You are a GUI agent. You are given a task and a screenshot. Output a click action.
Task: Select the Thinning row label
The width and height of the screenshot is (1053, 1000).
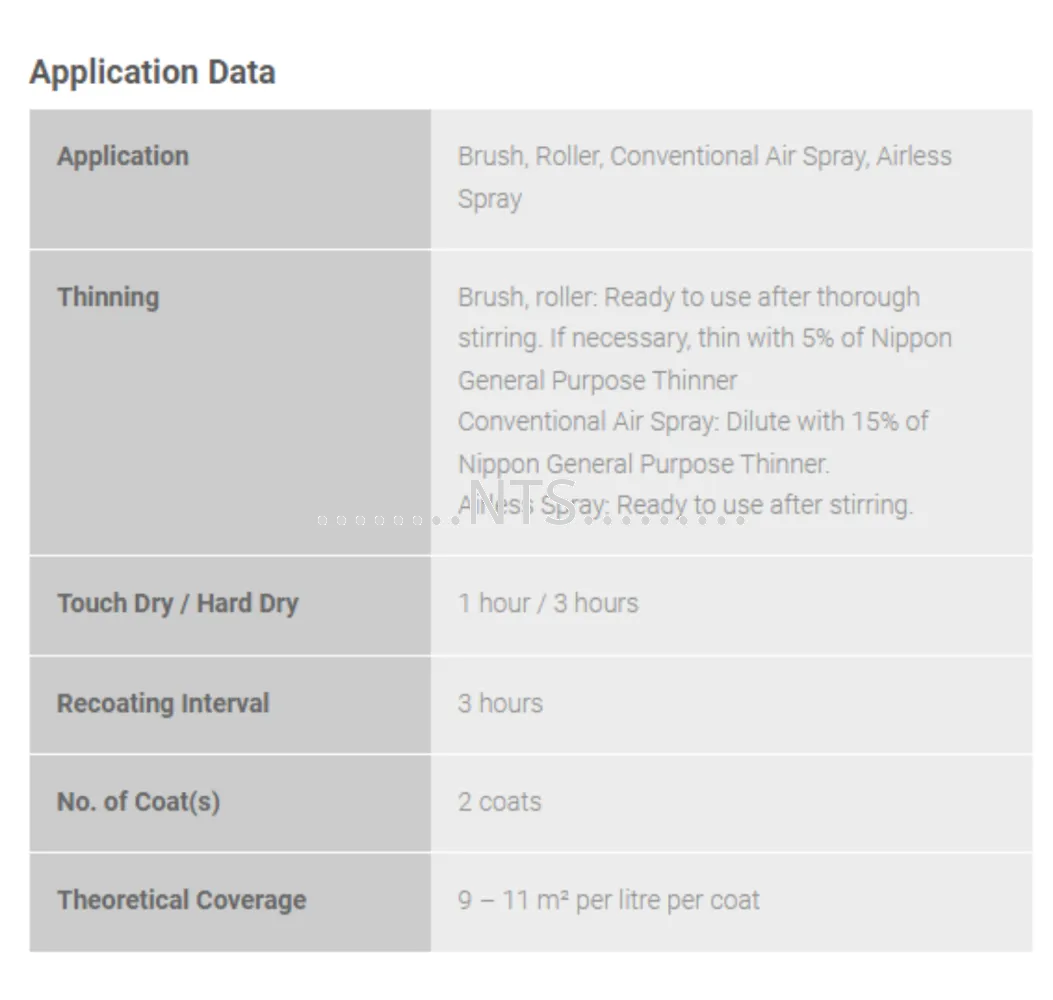(108, 297)
